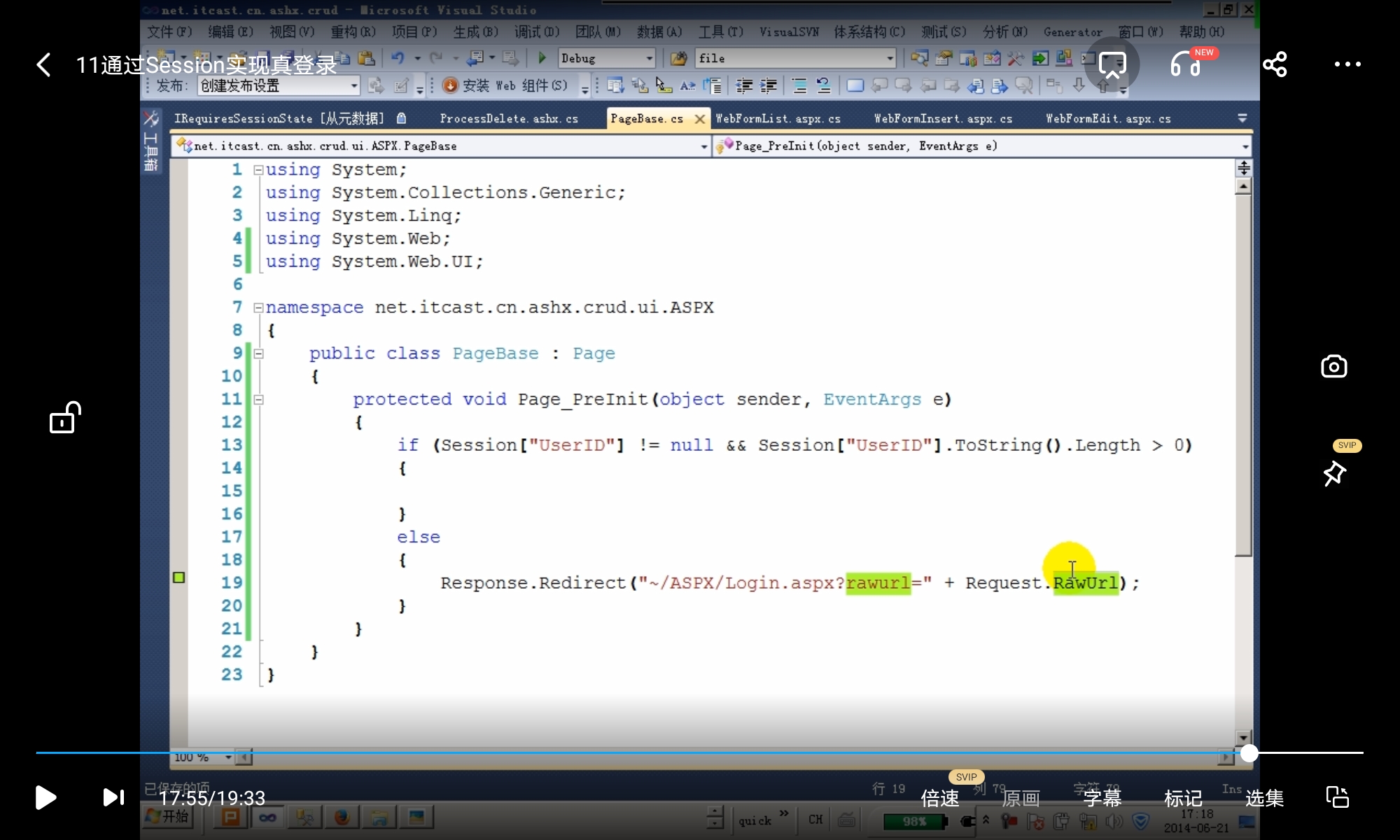This screenshot has height=840, width=1400.
Task: Click the Paste toolbar icon
Action: [366, 58]
